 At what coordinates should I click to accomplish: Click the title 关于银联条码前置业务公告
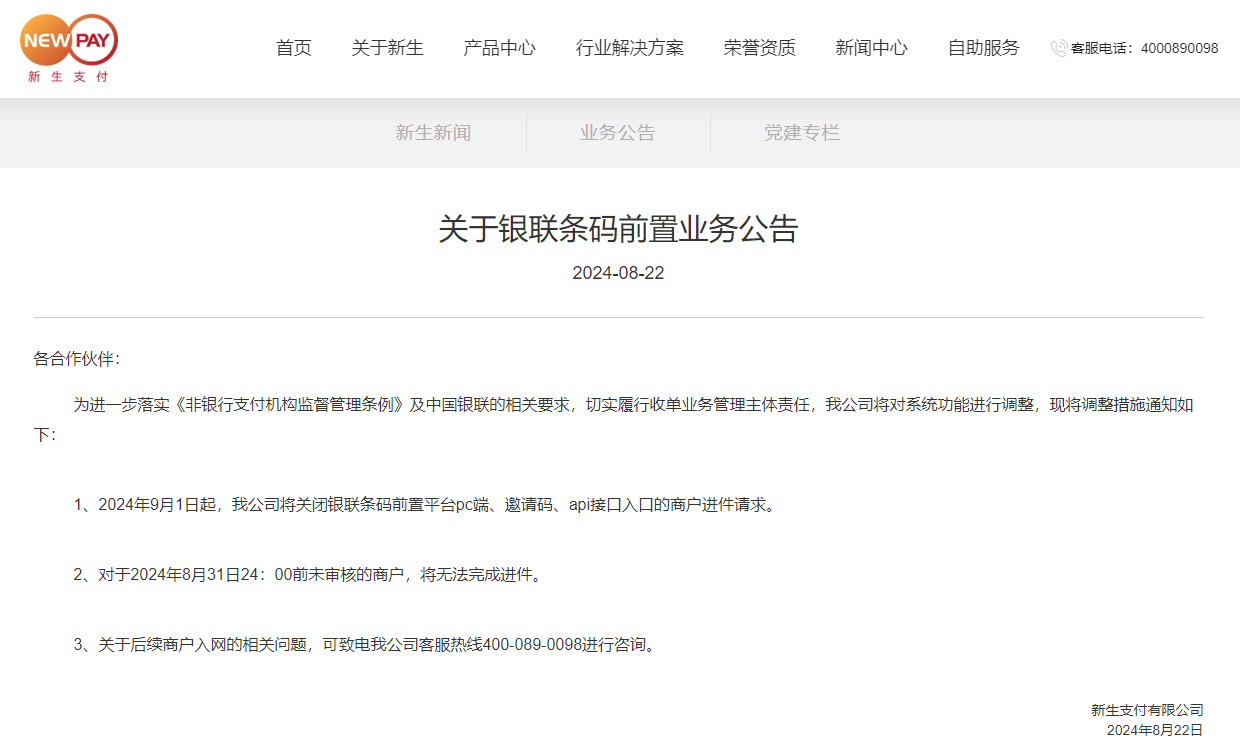[619, 229]
